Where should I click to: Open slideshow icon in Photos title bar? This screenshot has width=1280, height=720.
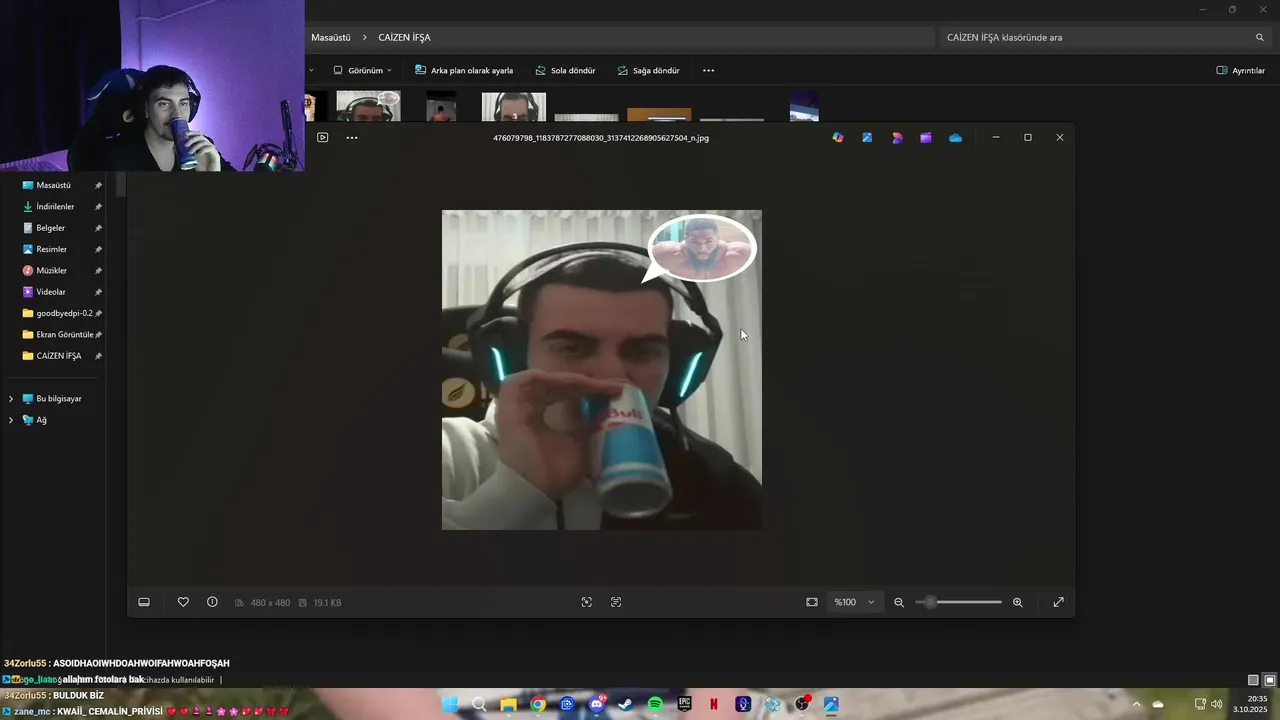(322, 137)
